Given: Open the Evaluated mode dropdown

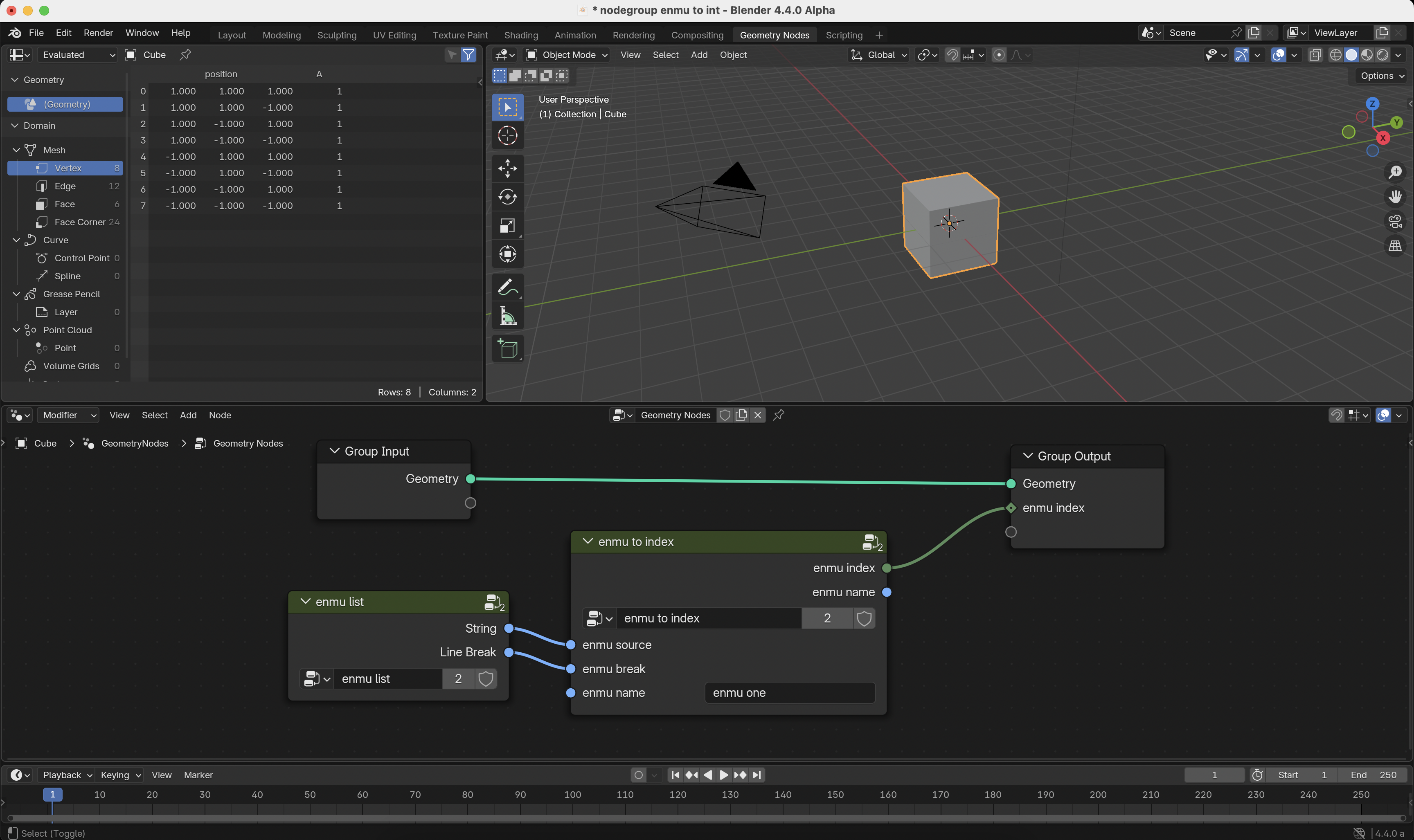Looking at the screenshot, I should pyautogui.click(x=78, y=55).
